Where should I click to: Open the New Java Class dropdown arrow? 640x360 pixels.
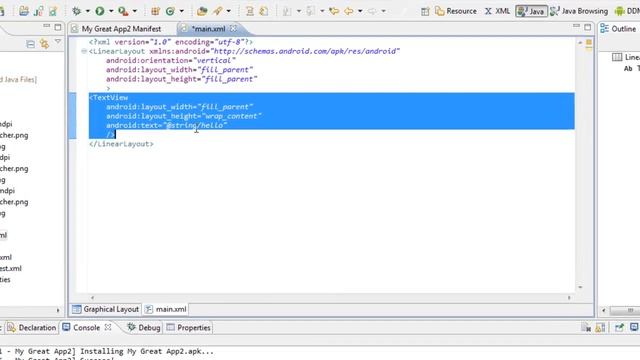pos(182,11)
